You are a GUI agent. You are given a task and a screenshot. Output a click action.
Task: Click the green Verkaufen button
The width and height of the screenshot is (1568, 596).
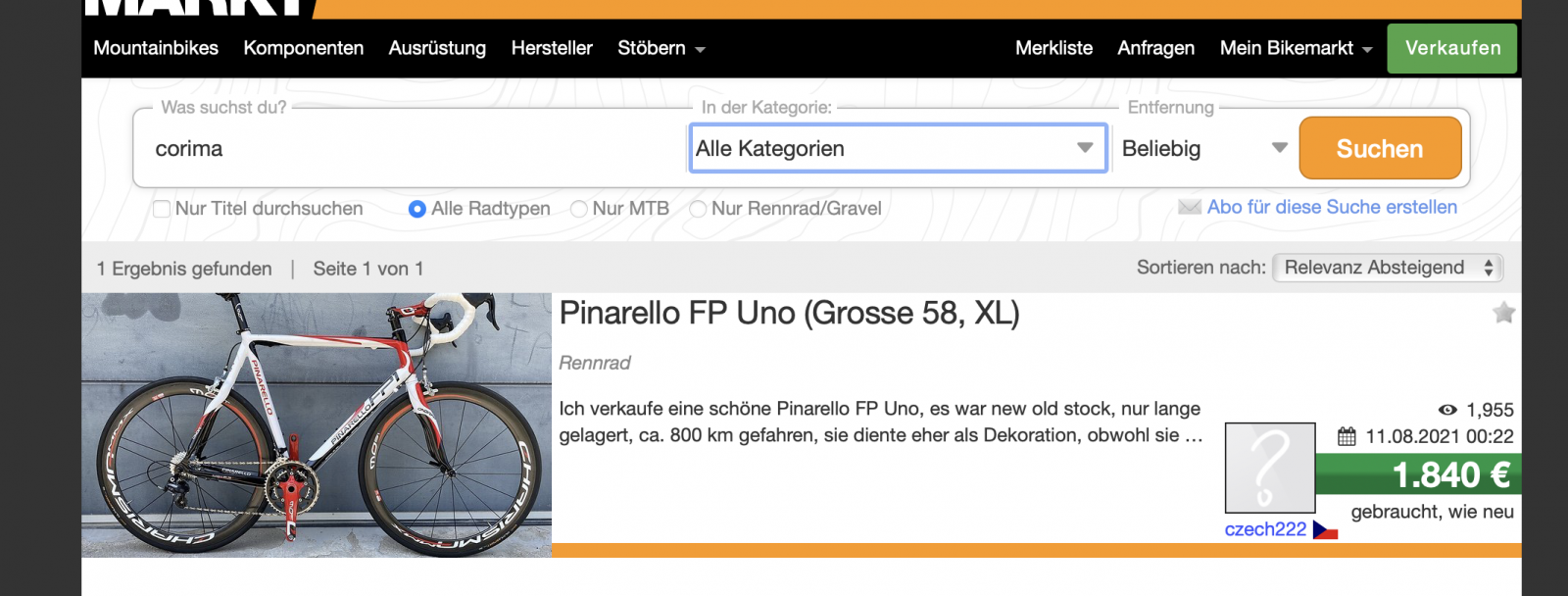pos(1451,48)
